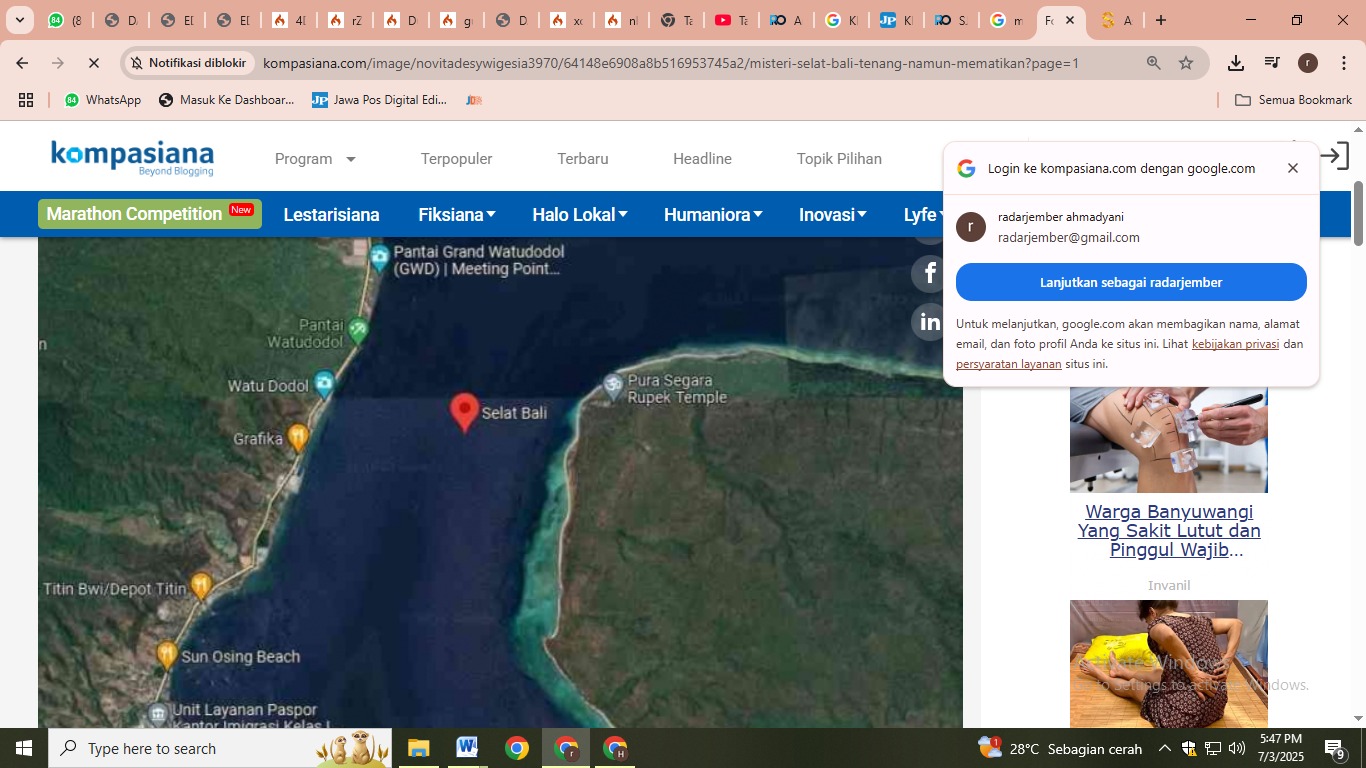
Task: Open the Windows Start menu
Action: coord(23,748)
